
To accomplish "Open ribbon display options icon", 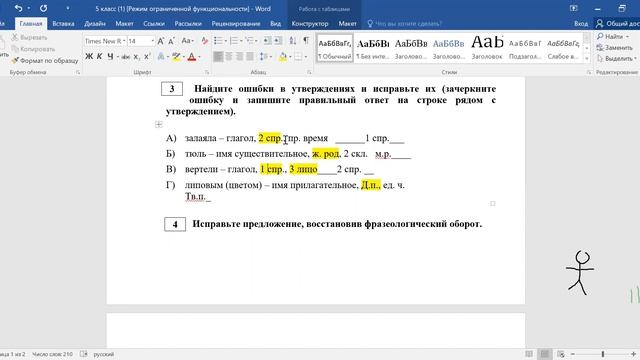I will point(573,9).
